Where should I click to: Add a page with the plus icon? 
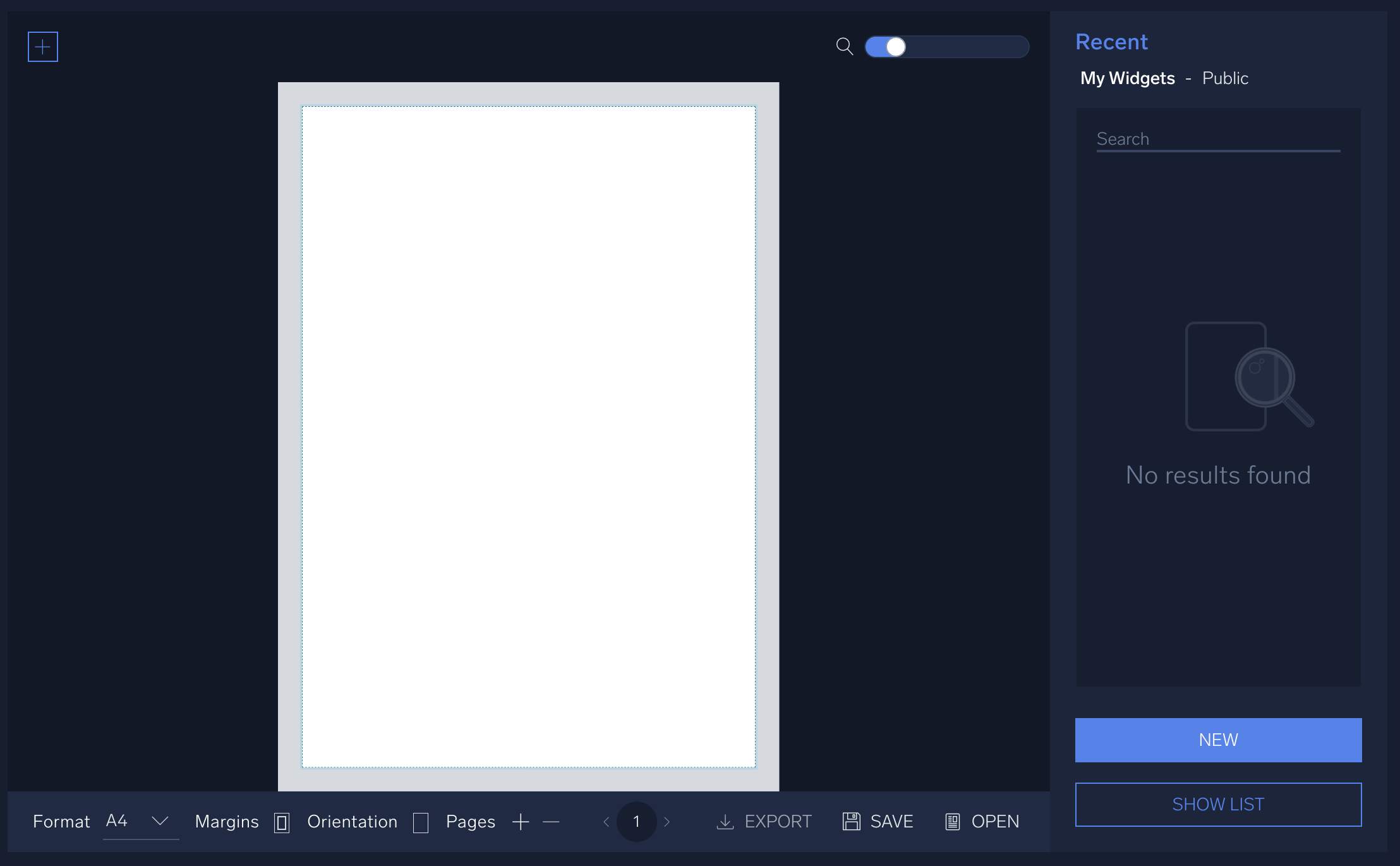(x=520, y=822)
